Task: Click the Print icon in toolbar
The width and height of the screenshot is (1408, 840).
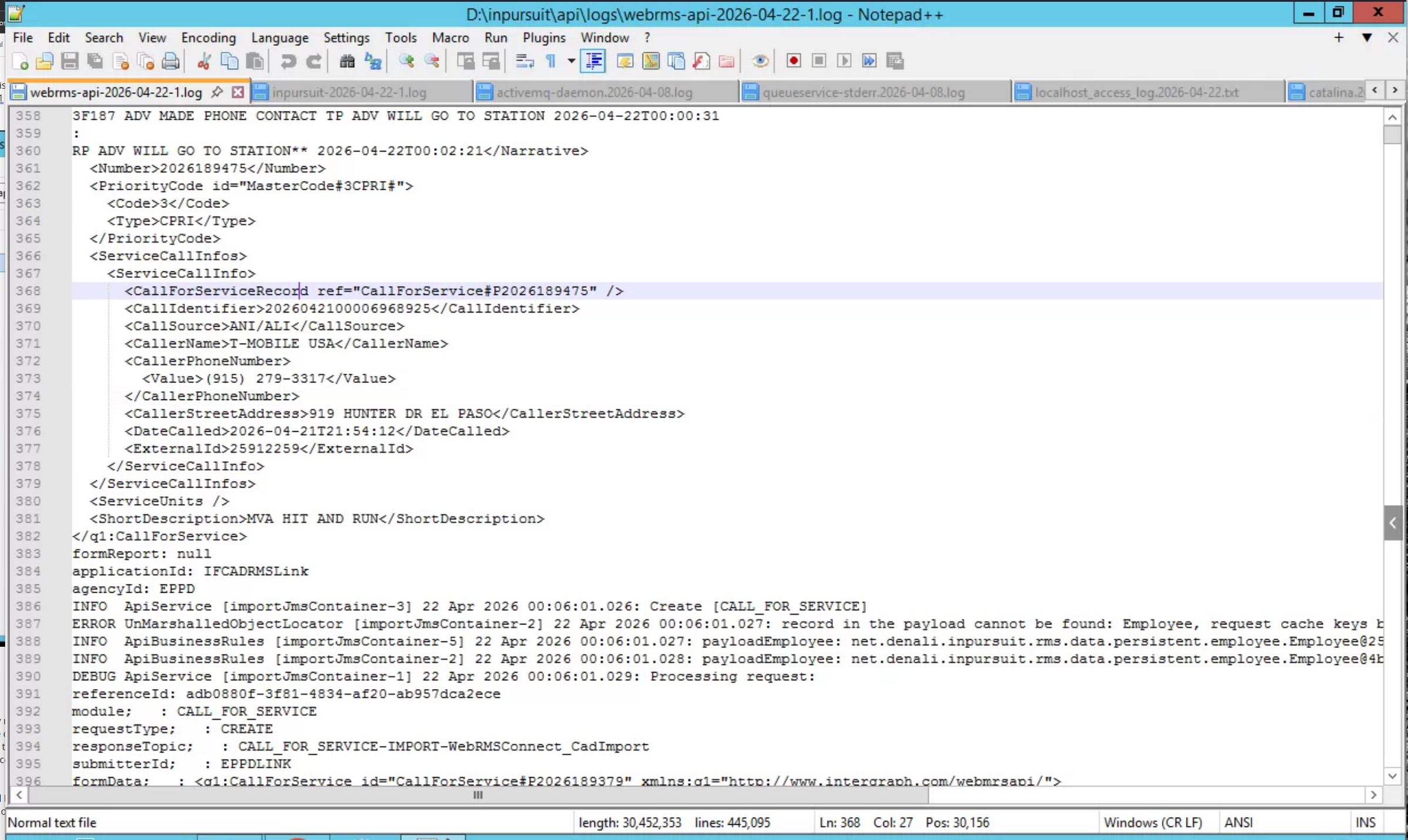Action: point(170,61)
